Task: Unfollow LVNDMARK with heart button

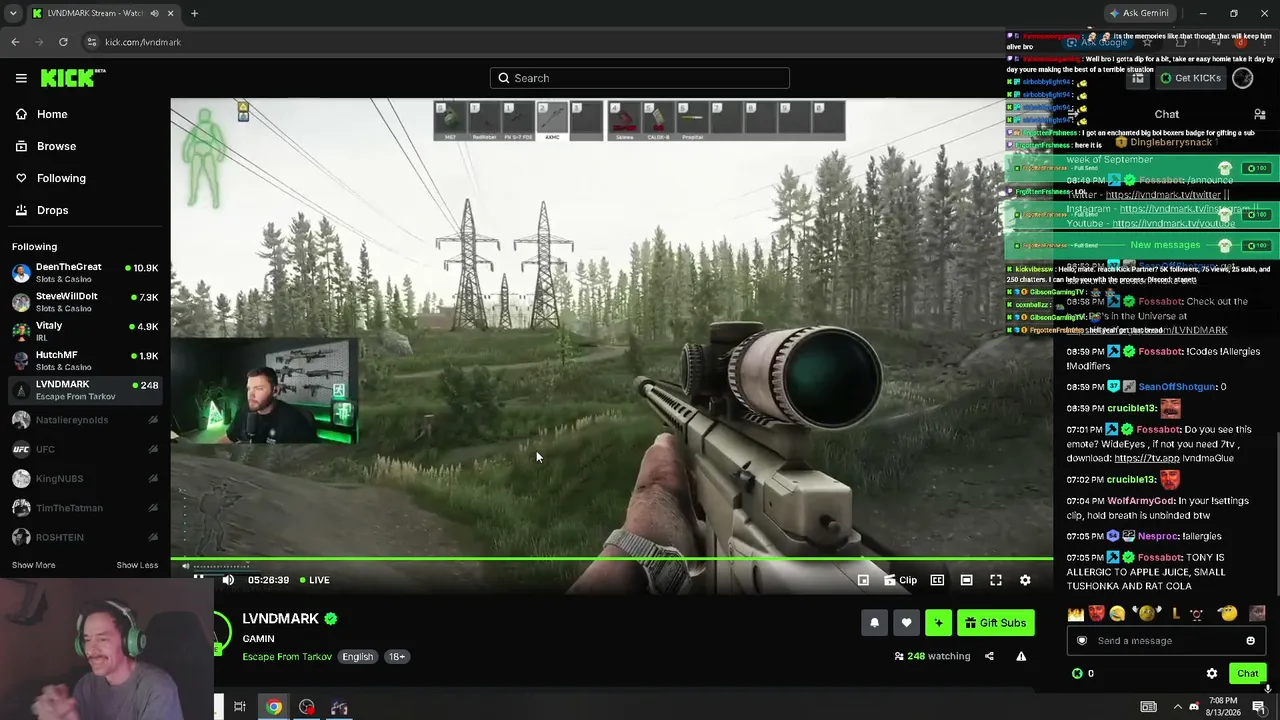Action: [x=906, y=623]
